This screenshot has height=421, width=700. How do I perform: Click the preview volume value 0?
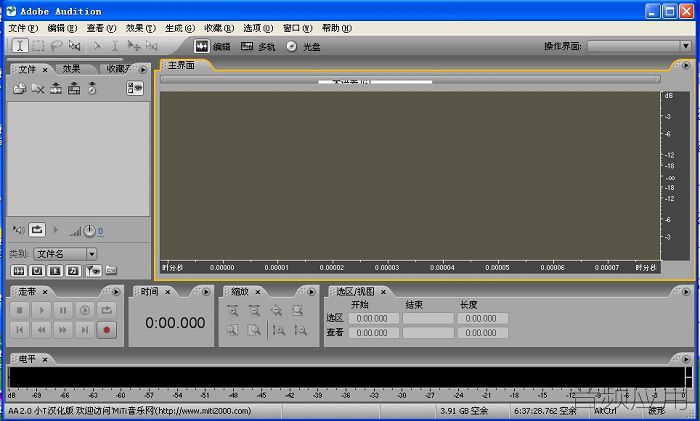point(100,231)
